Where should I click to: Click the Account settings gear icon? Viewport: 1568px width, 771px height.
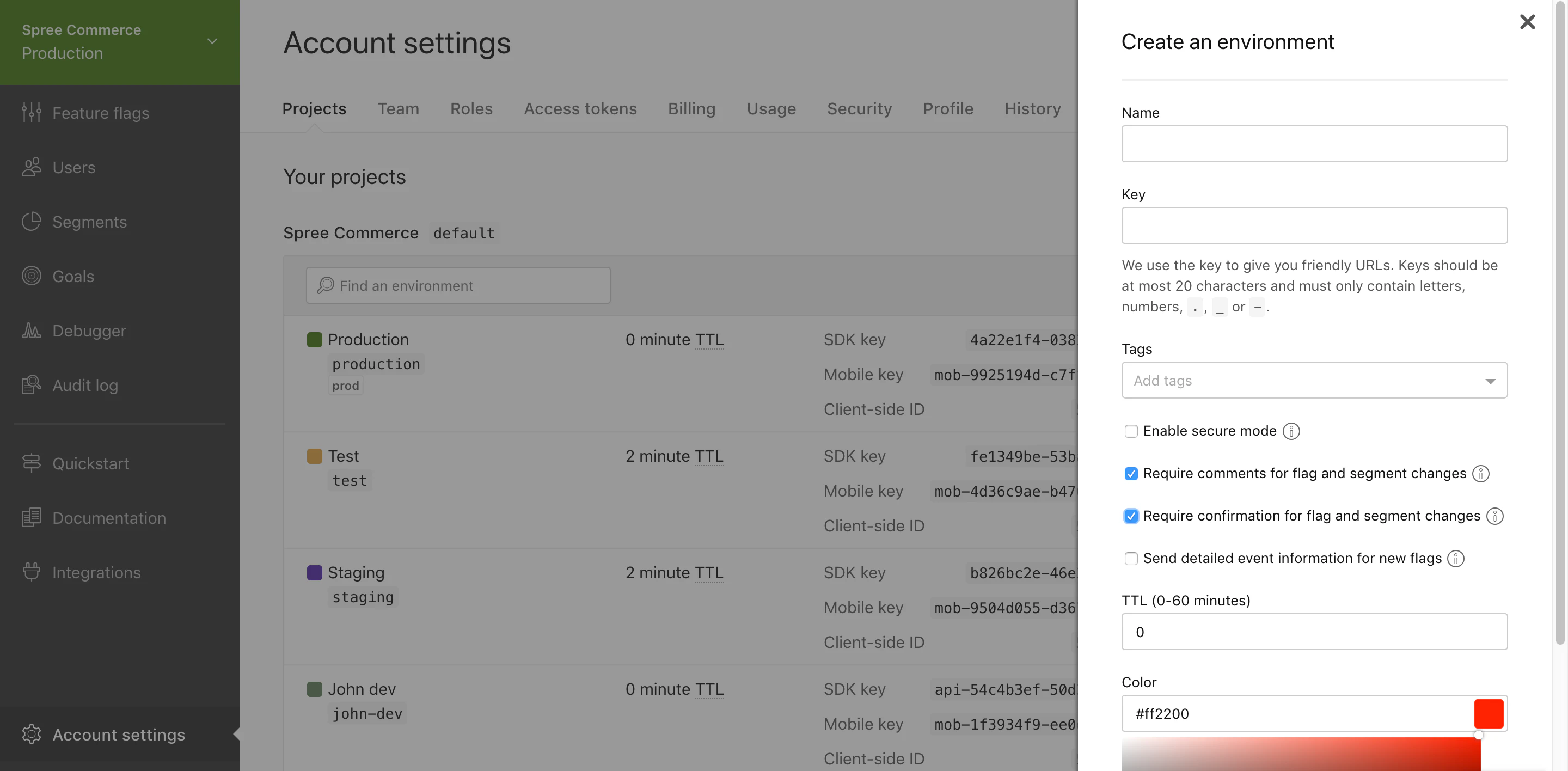click(32, 734)
